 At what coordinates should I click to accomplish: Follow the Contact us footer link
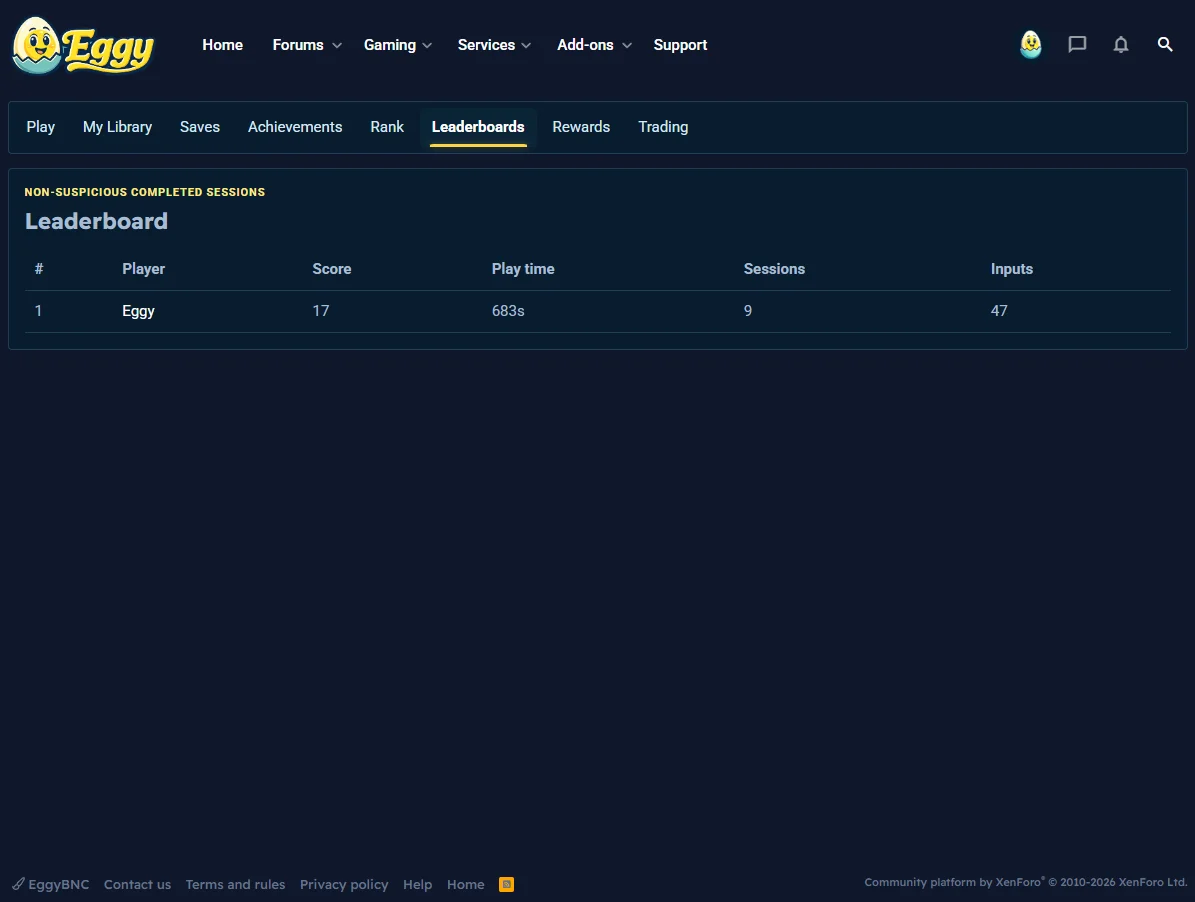coord(137,884)
